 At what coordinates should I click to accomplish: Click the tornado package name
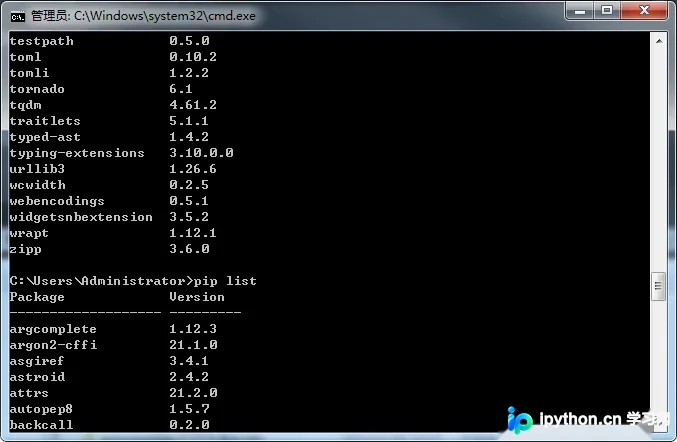pos(37,89)
